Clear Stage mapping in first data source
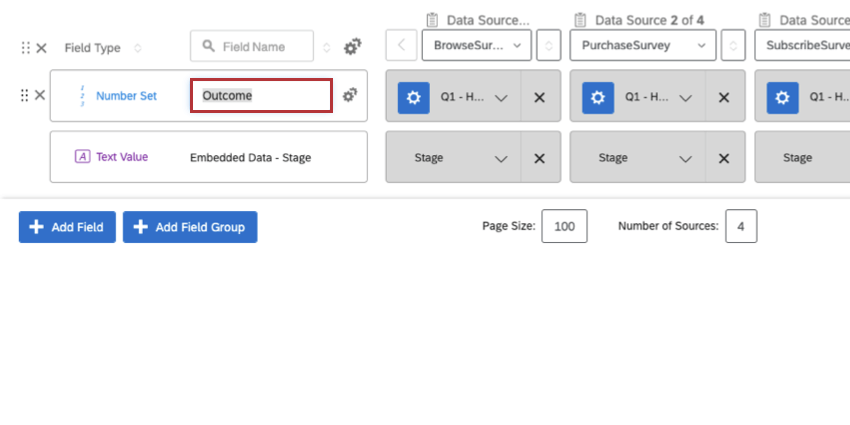This screenshot has height=425, width=850. click(x=539, y=158)
